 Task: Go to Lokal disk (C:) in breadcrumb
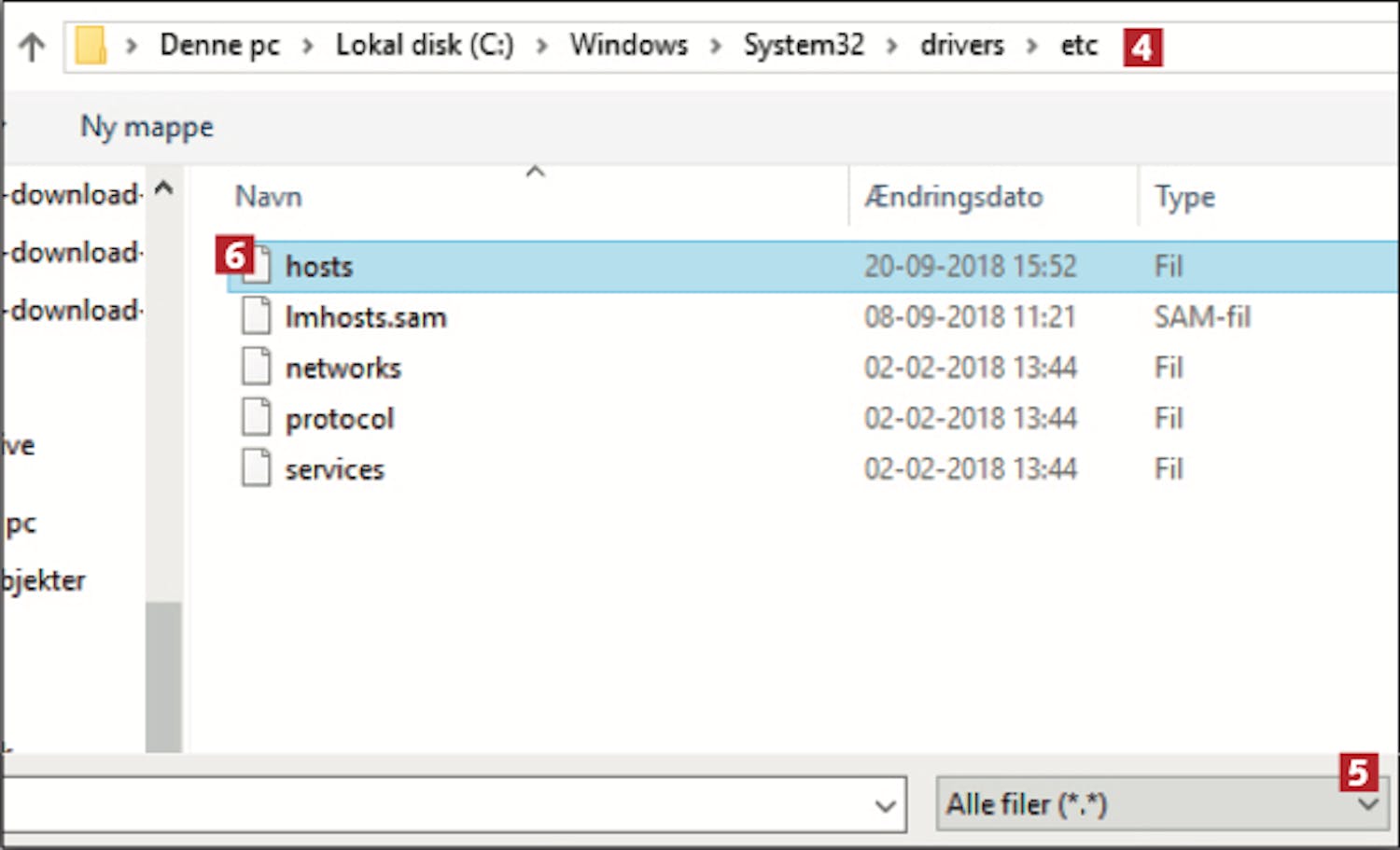pos(425,45)
